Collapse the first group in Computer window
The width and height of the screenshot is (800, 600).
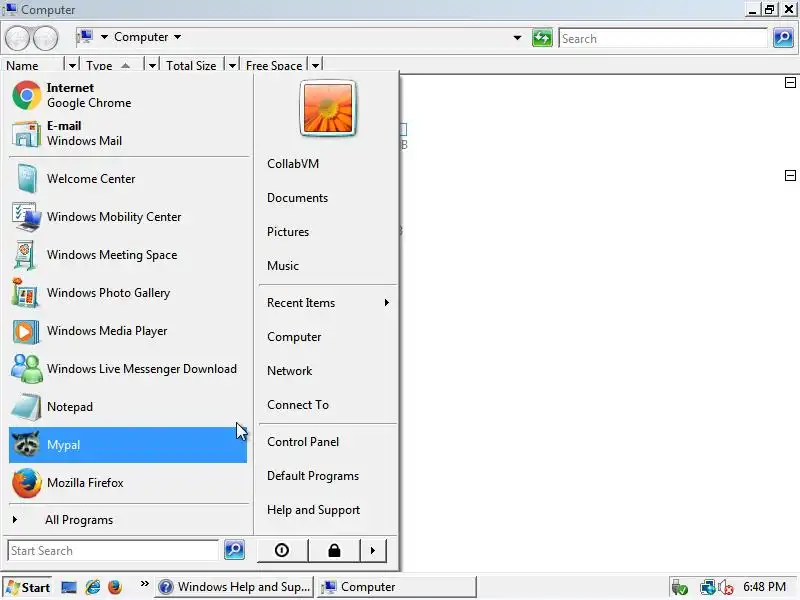coord(790,83)
